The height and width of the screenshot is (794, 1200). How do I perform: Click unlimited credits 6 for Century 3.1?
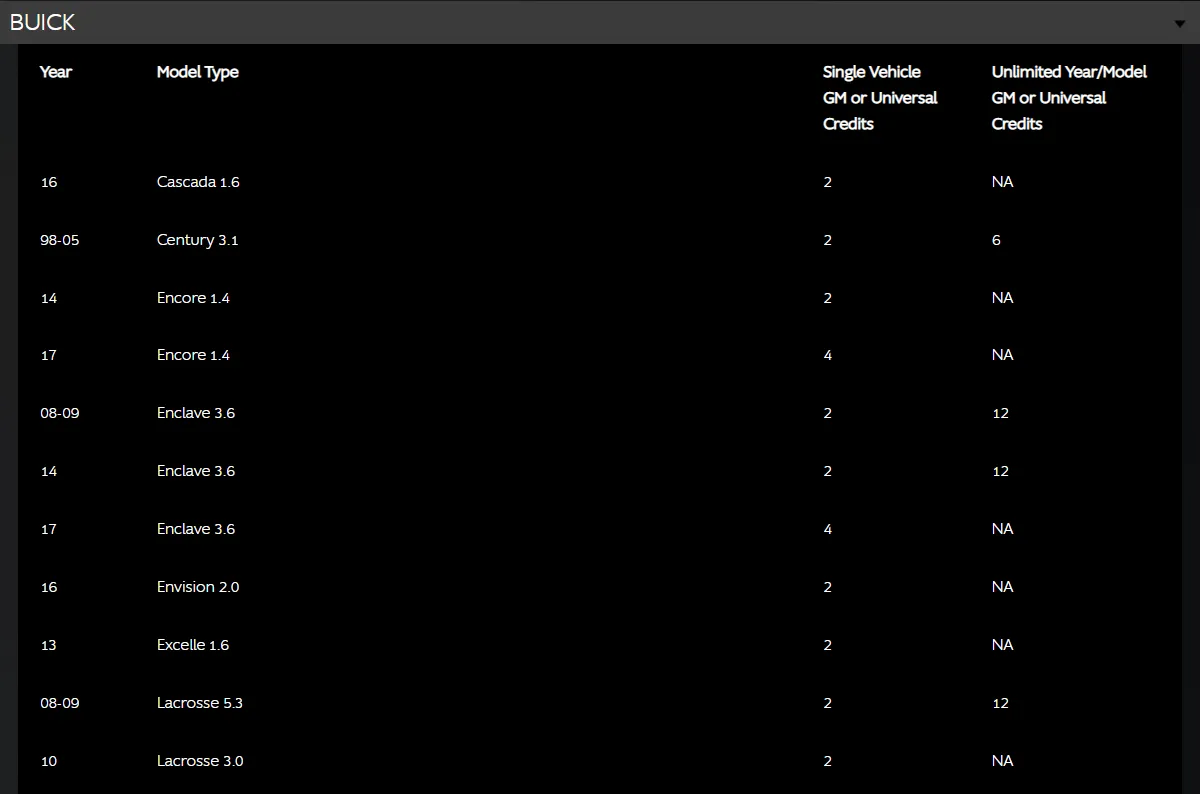[996, 240]
